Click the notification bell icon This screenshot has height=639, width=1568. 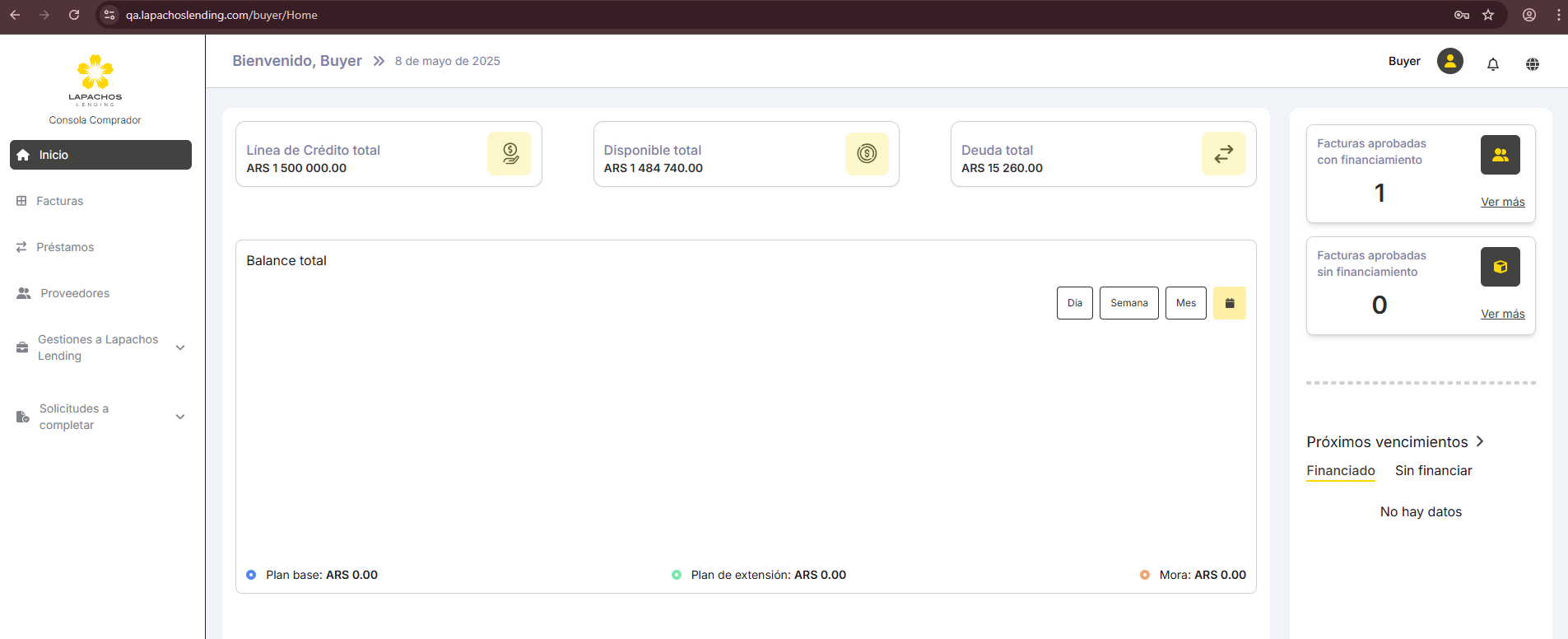[x=1492, y=63]
